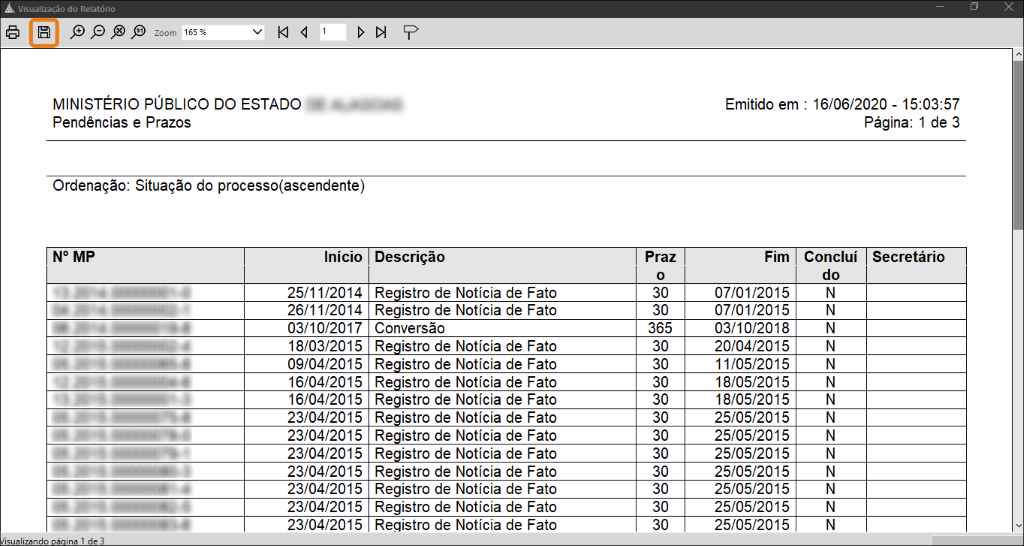The width and height of the screenshot is (1024, 546).
Task: Click the 'Fim' column header
Action: click(740, 265)
